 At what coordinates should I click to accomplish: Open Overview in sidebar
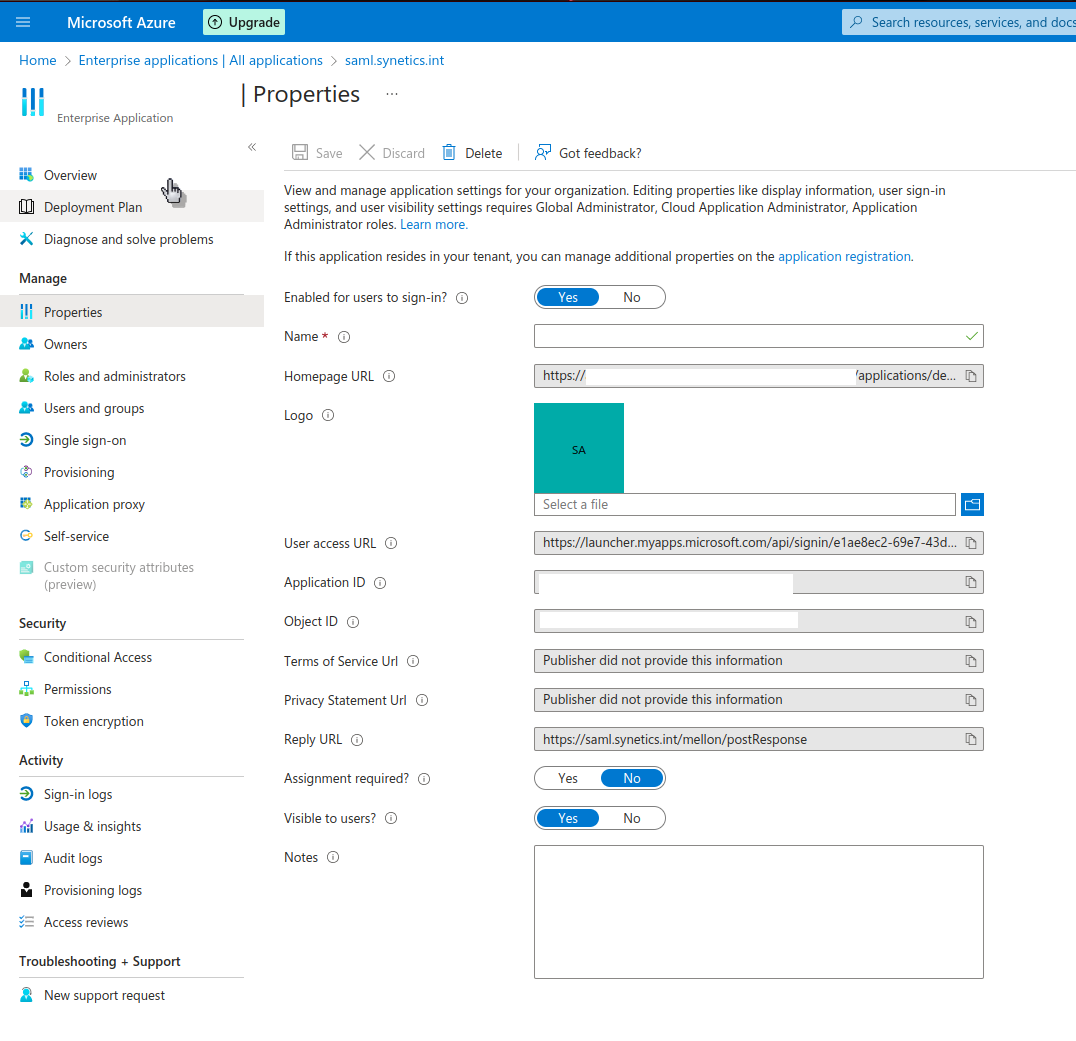pyautogui.click(x=132, y=175)
